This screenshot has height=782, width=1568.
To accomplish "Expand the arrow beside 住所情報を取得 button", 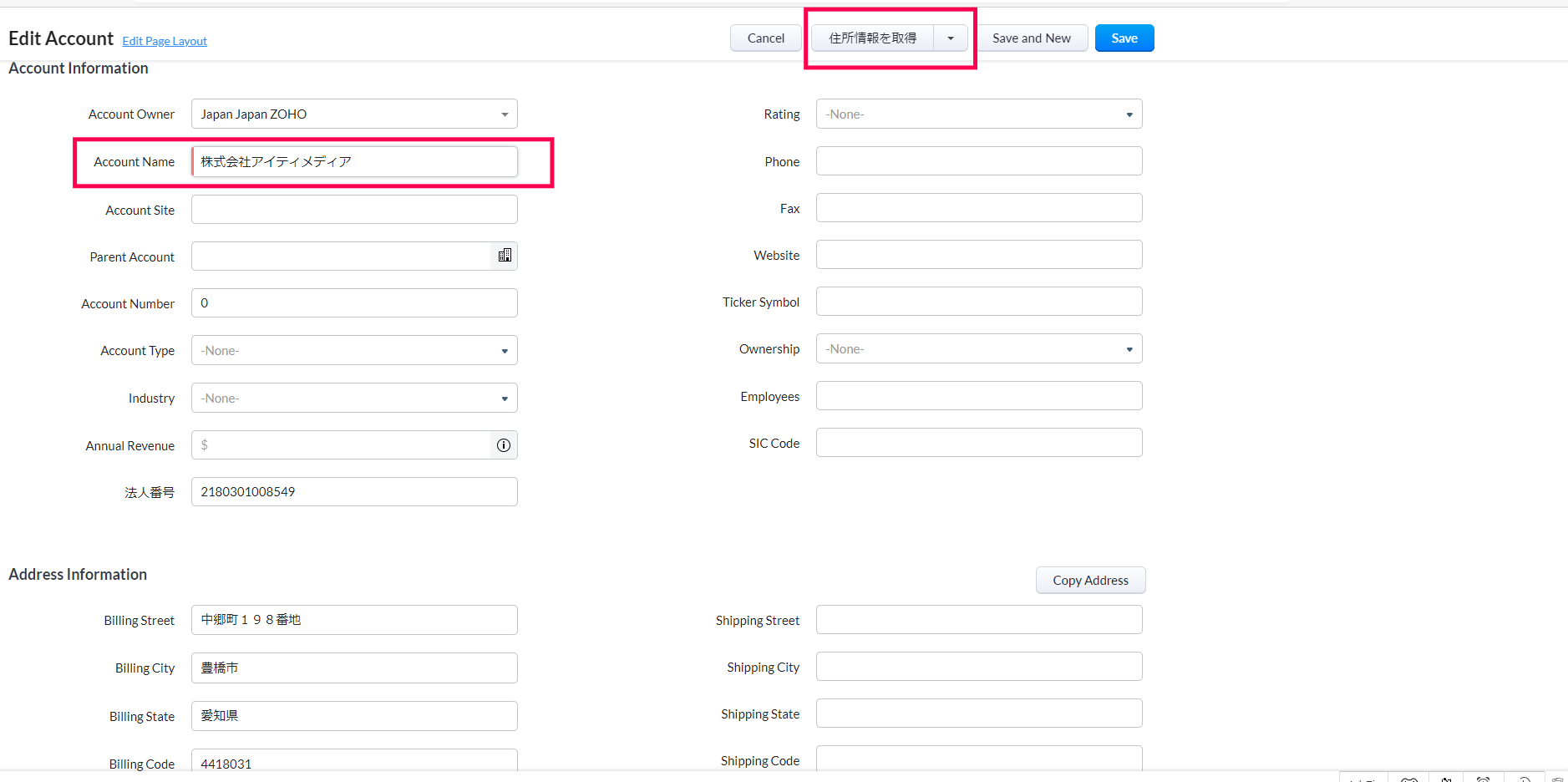I will (951, 38).
